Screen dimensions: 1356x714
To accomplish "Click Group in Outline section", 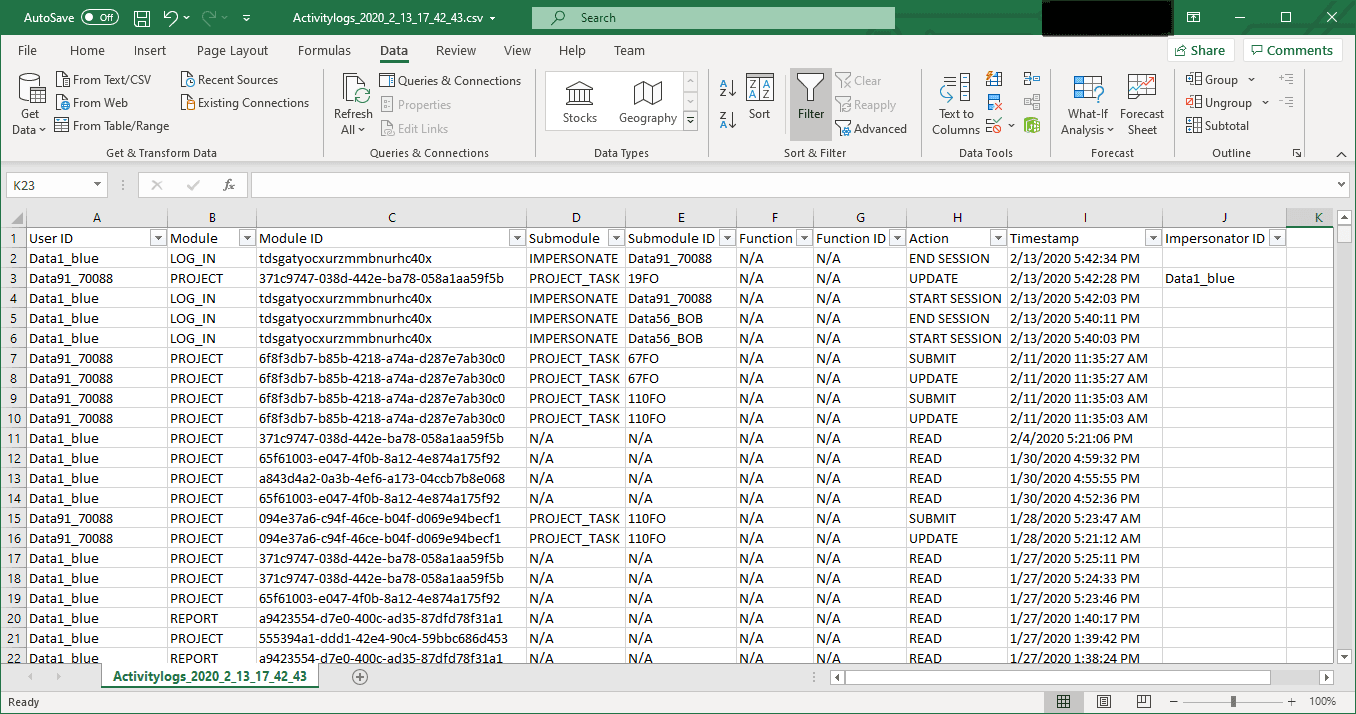I will [x=1212, y=80].
